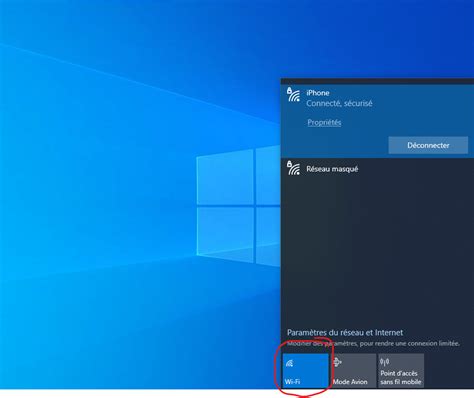Open Paramètres du réseau et Internet

coord(345,332)
